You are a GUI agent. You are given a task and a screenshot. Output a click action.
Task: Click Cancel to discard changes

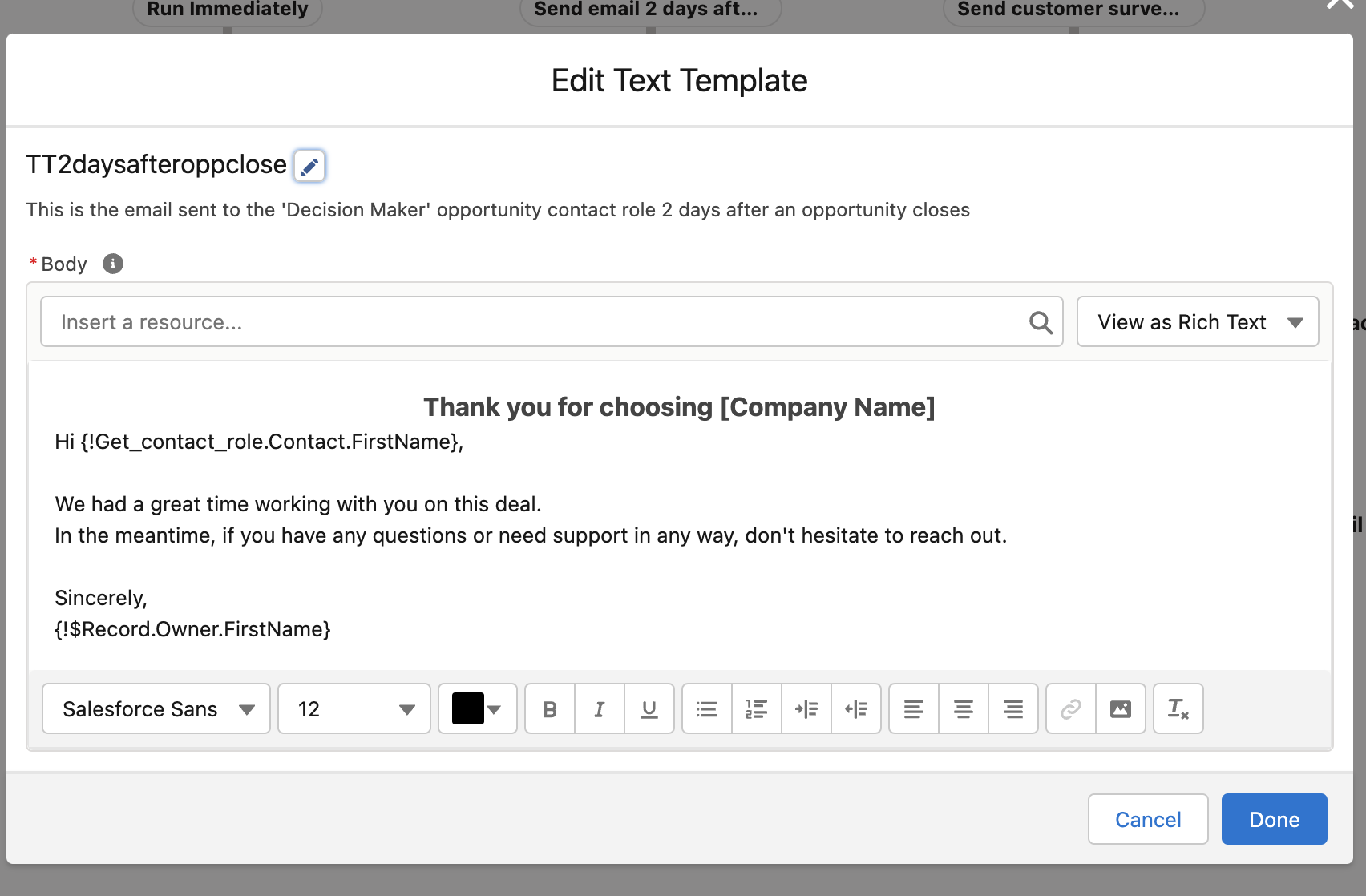point(1148,819)
